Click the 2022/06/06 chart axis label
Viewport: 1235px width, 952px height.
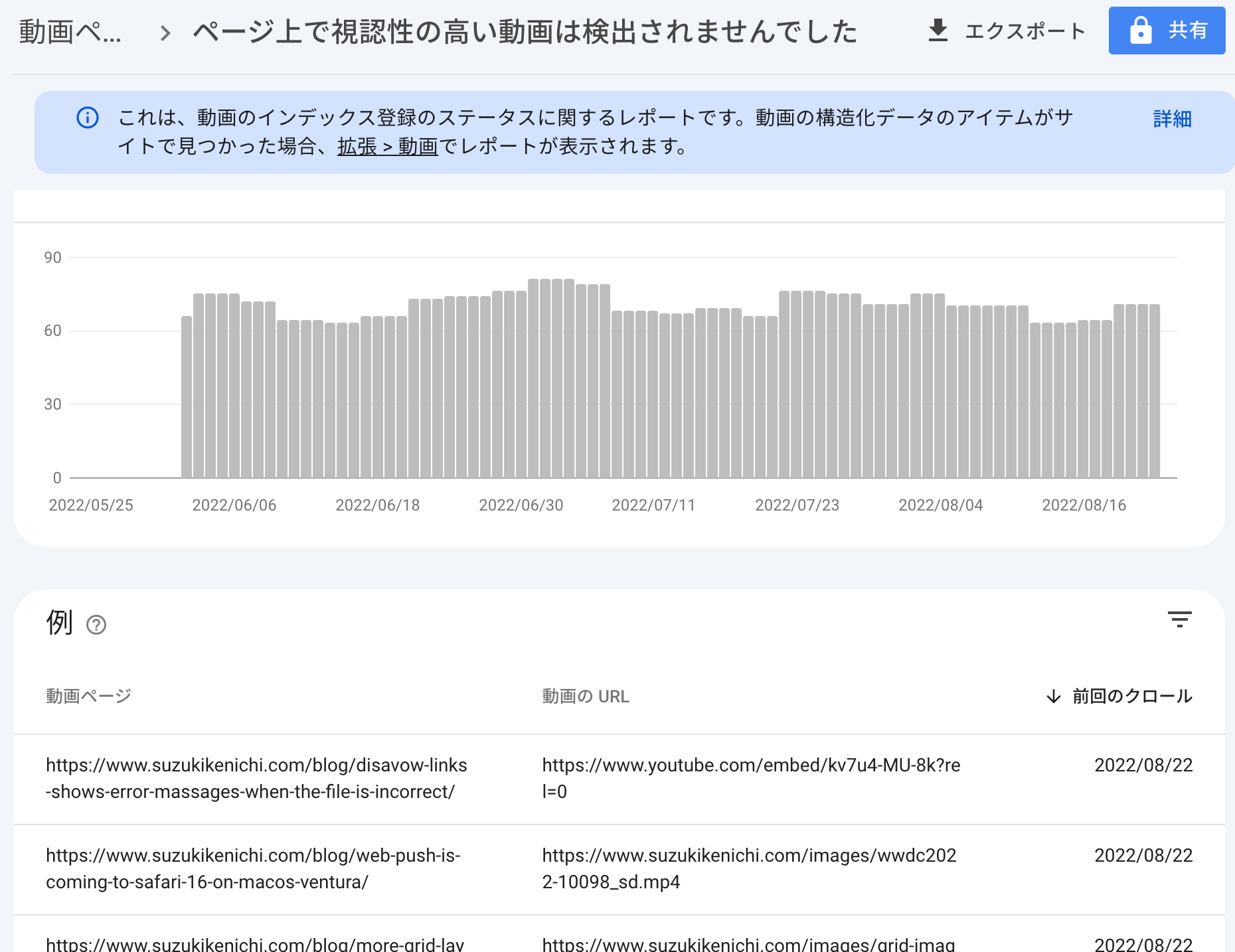(234, 505)
